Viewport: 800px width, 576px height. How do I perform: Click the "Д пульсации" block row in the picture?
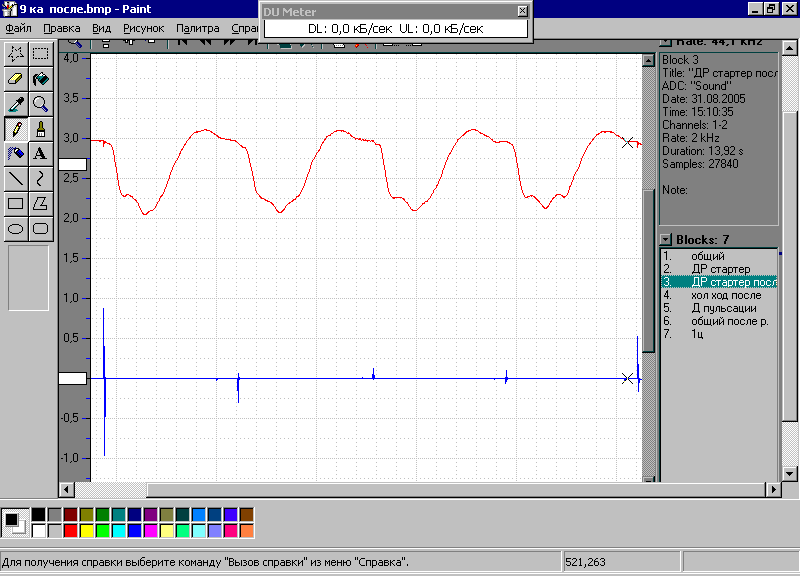pyautogui.click(x=719, y=308)
